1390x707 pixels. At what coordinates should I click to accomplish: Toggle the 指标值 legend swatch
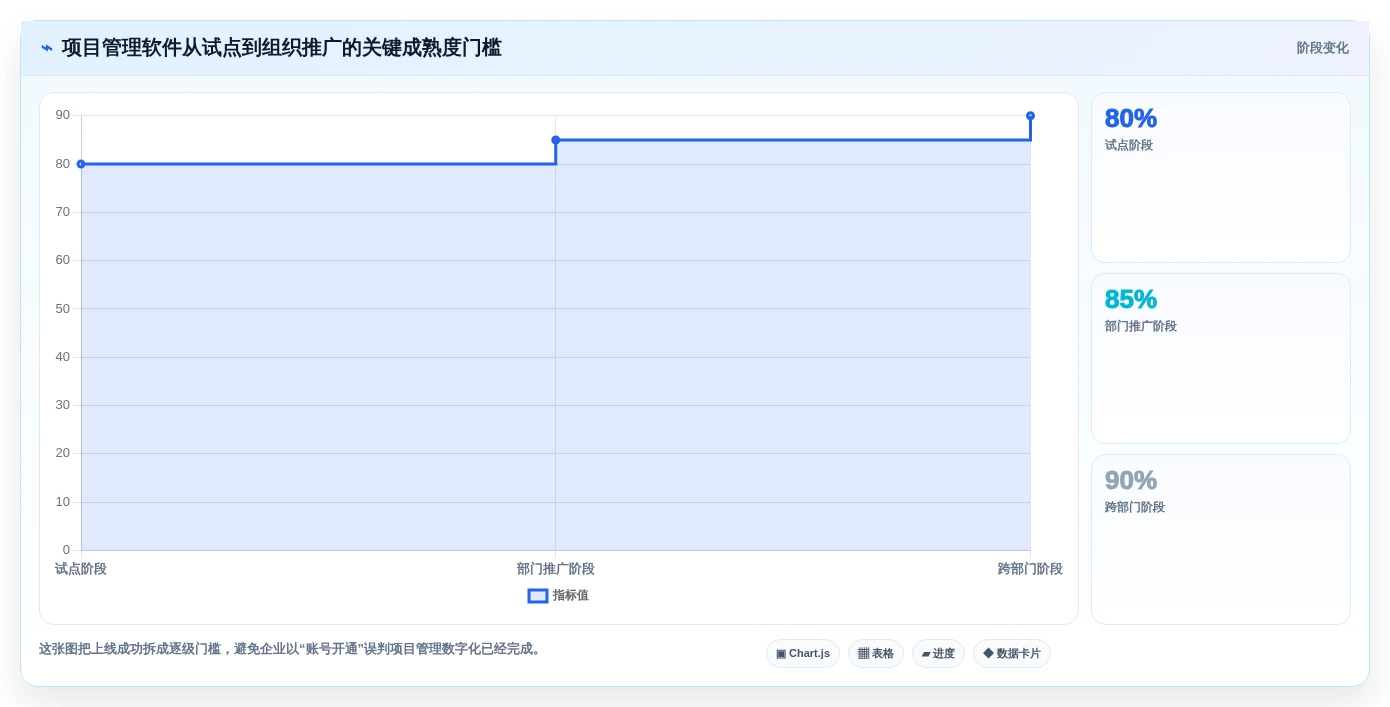(x=538, y=596)
